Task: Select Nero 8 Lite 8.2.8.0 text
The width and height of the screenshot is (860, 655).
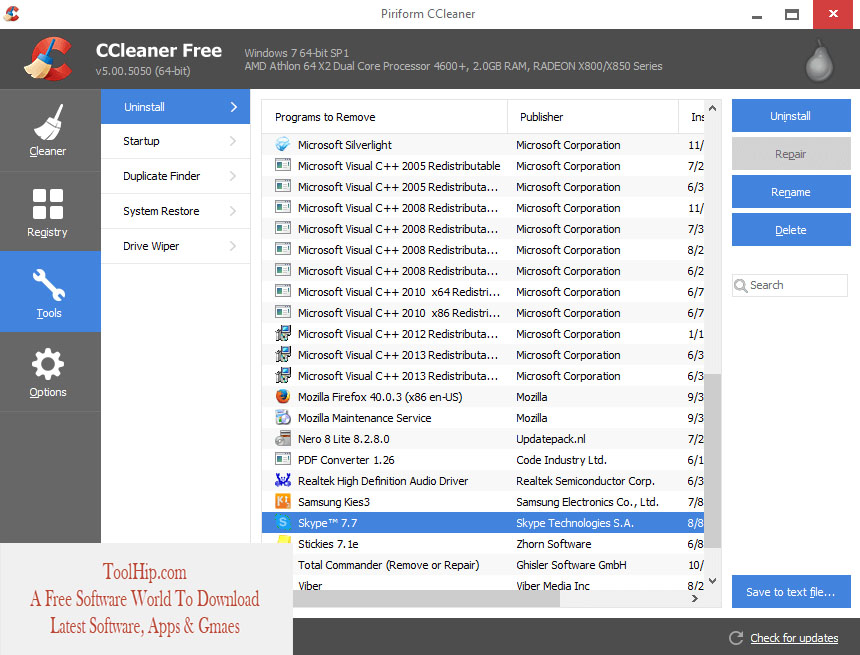Action: click(343, 439)
